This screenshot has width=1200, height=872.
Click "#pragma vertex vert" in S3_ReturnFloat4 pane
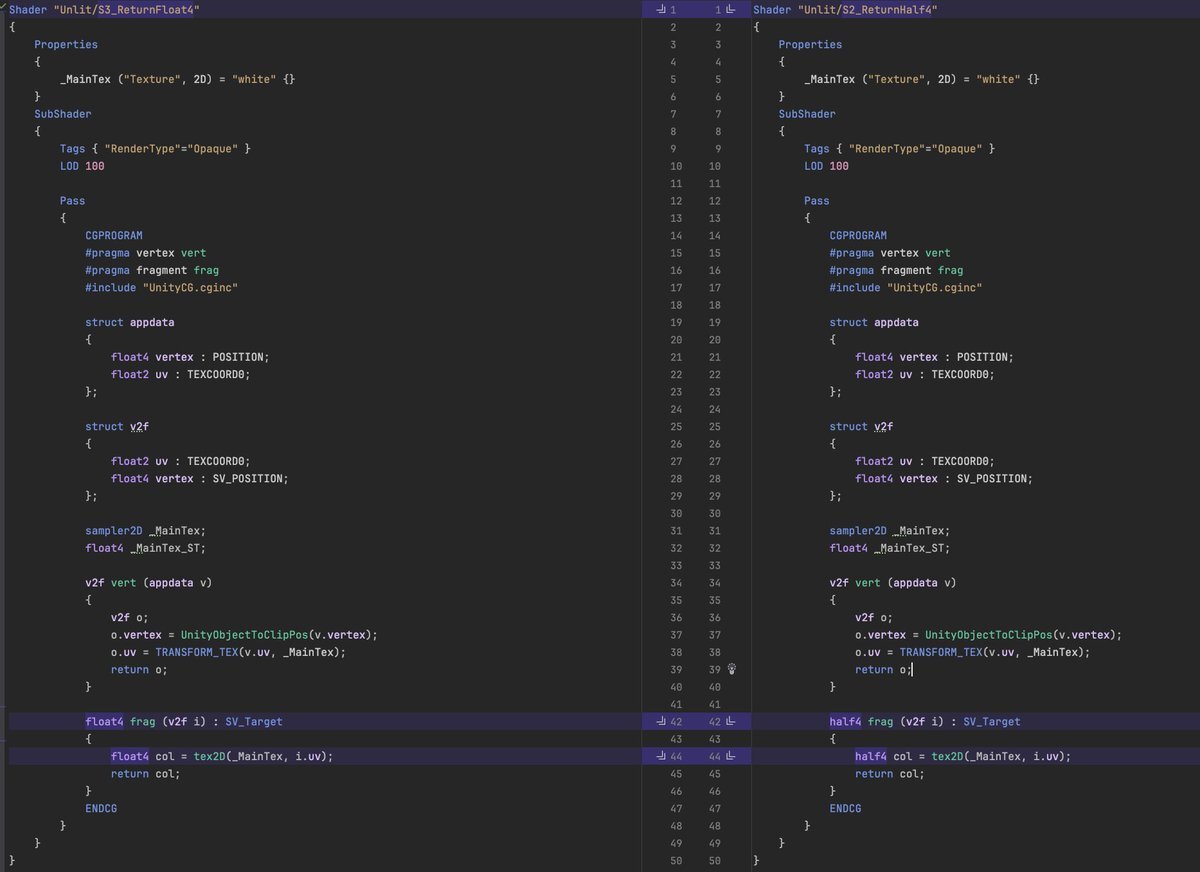pyautogui.click(x=146, y=253)
